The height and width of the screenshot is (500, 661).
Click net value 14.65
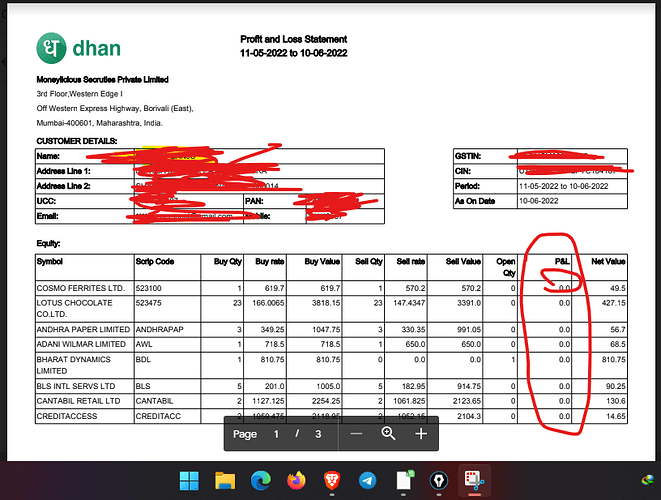tap(615, 416)
